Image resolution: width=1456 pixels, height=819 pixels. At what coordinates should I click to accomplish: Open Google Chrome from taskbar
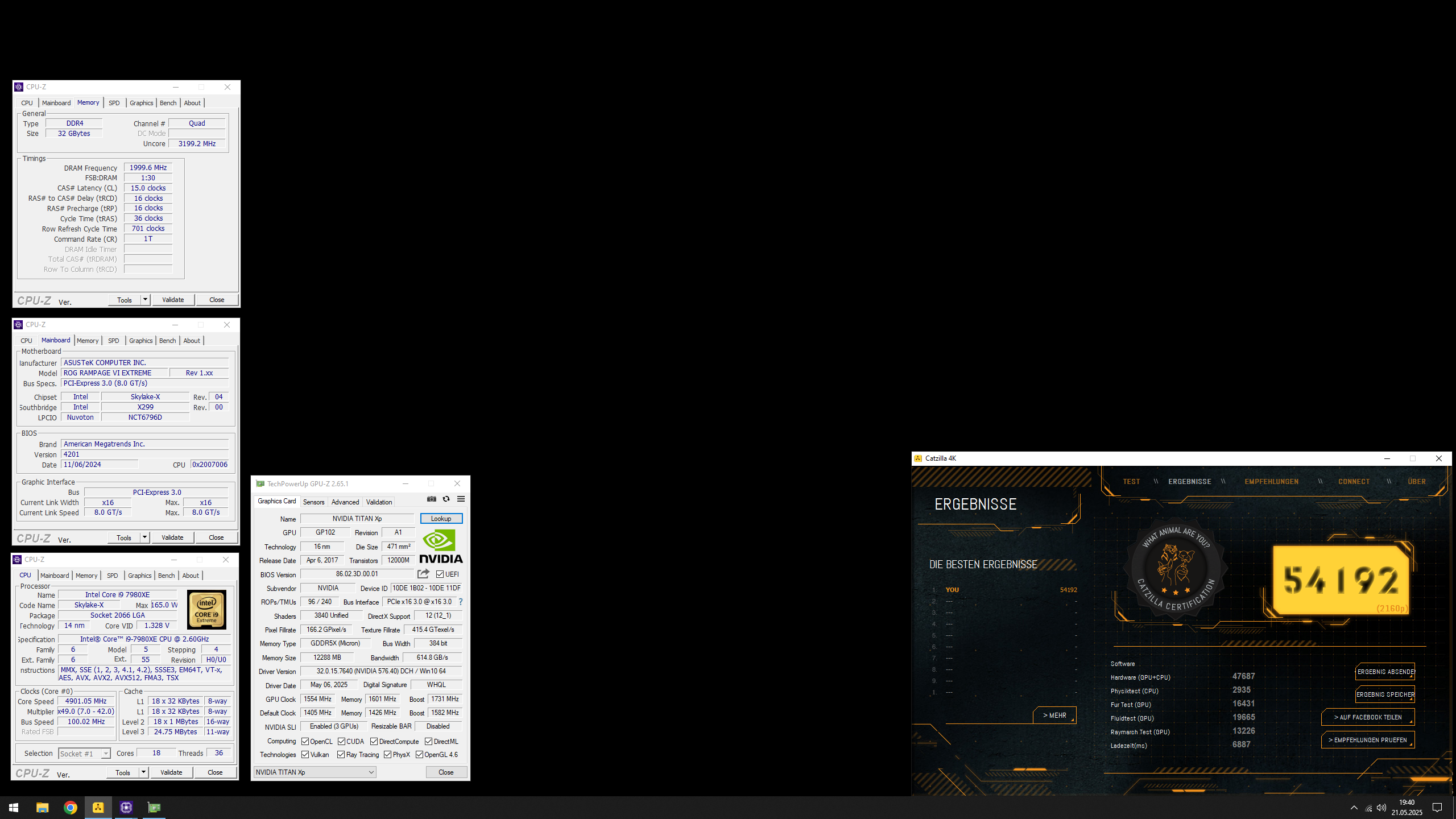pos(71,808)
